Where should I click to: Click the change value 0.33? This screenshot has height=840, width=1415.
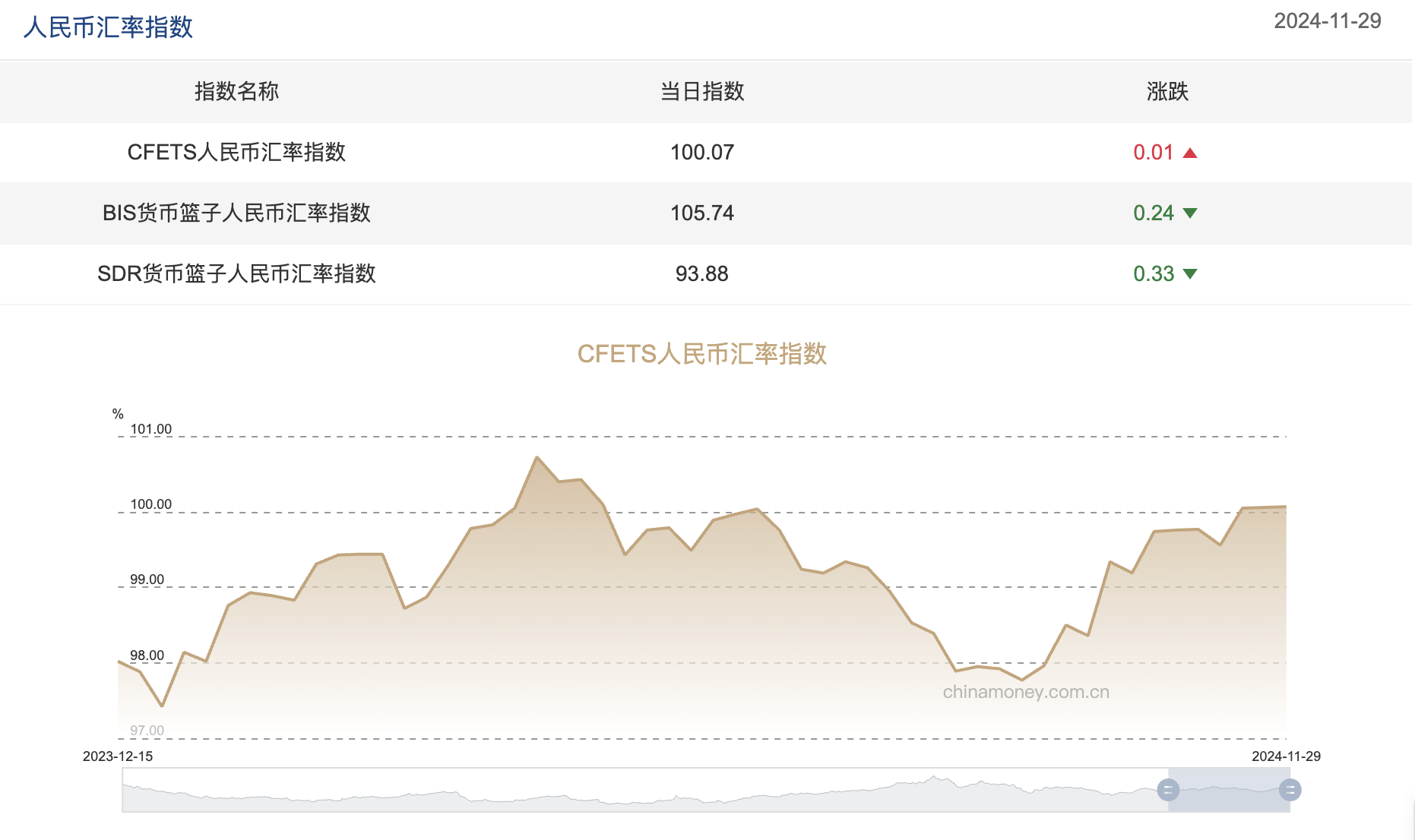coord(1154,273)
